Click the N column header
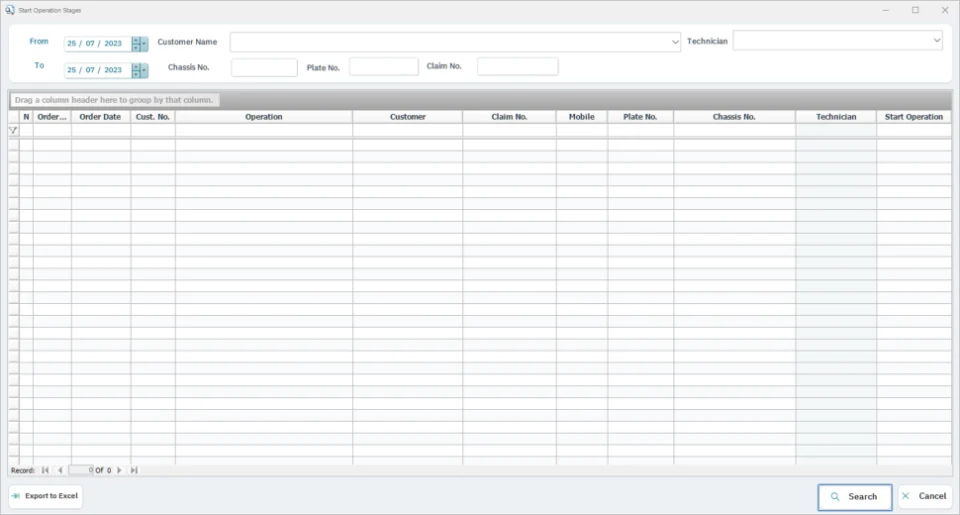Viewport: 960px width, 515px height. click(x=26, y=116)
